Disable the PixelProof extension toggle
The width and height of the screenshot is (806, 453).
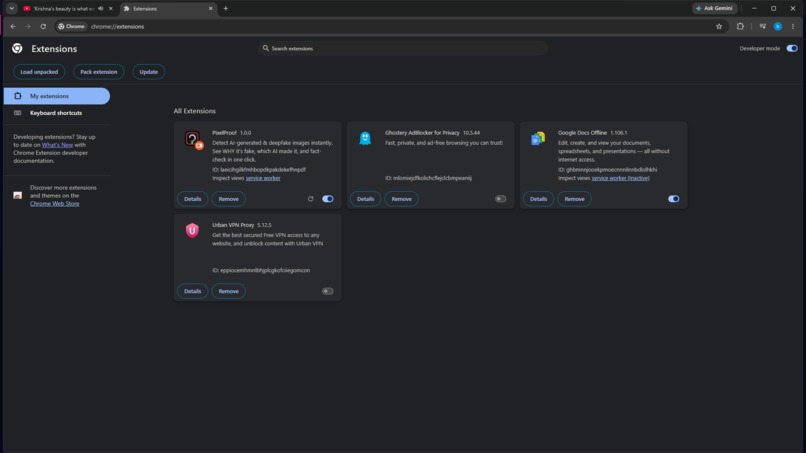click(327, 199)
